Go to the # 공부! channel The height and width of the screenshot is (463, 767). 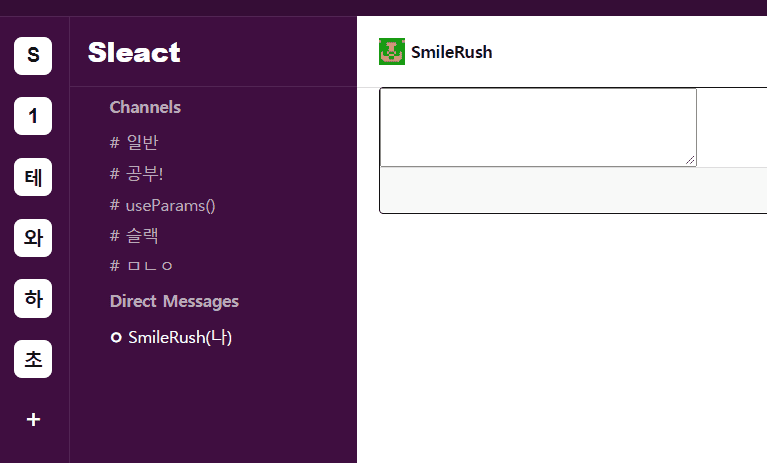137,174
